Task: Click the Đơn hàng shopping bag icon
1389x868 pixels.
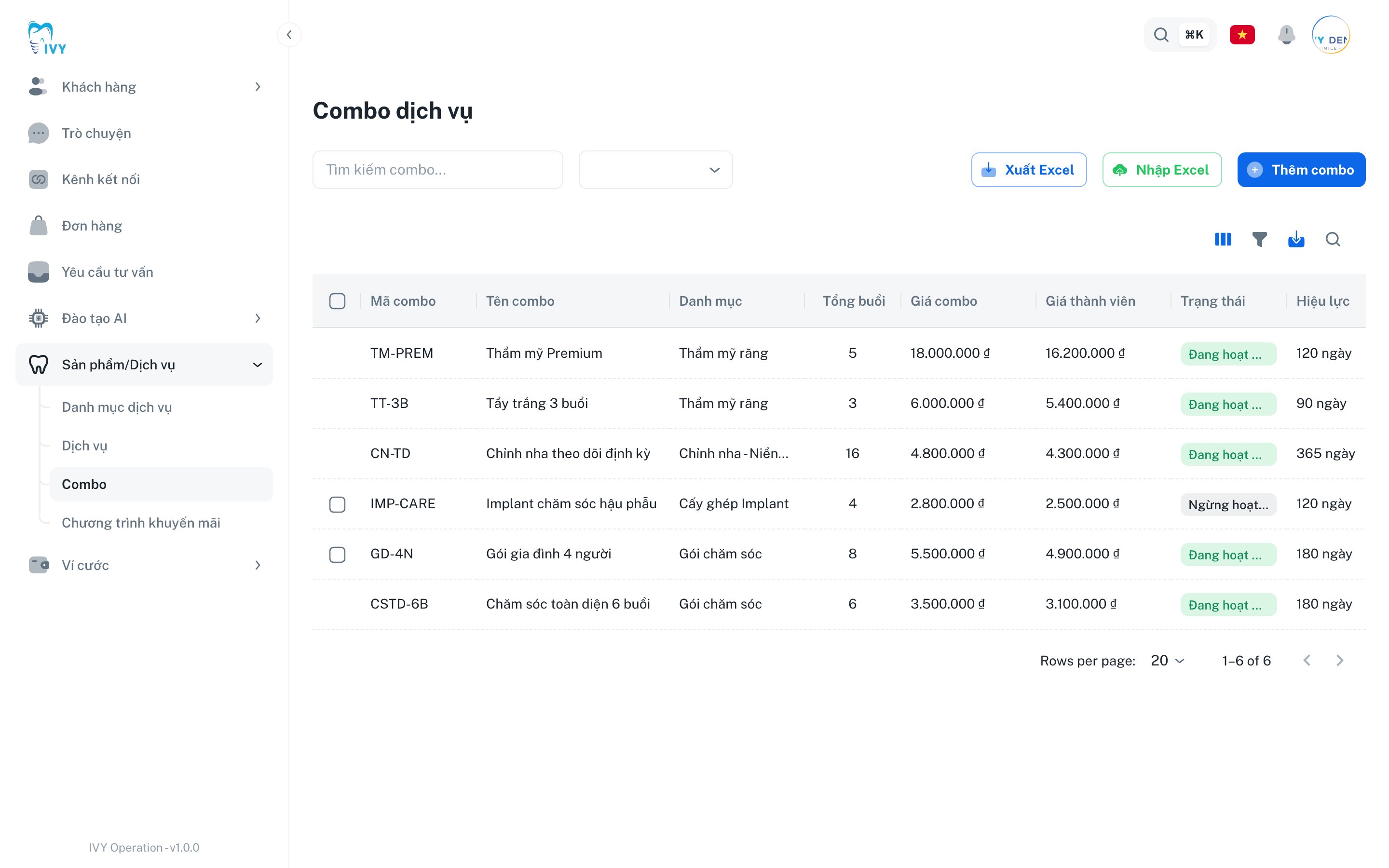Action: click(x=38, y=226)
